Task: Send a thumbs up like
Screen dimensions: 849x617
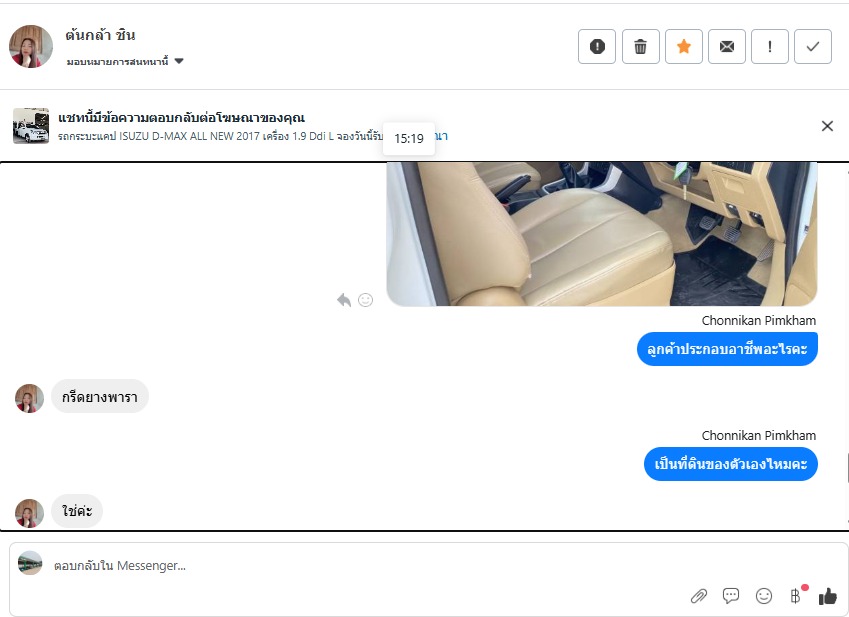Action: click(x=828, y=596)
